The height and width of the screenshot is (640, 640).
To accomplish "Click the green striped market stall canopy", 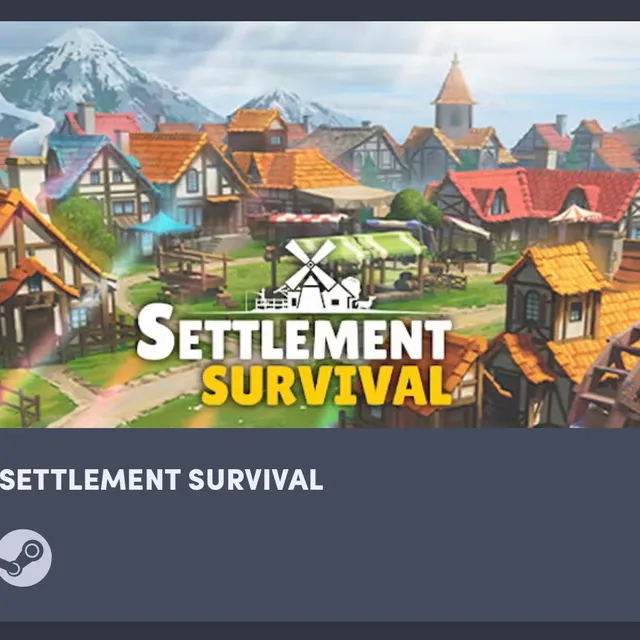I will click(x=359, y=245).
